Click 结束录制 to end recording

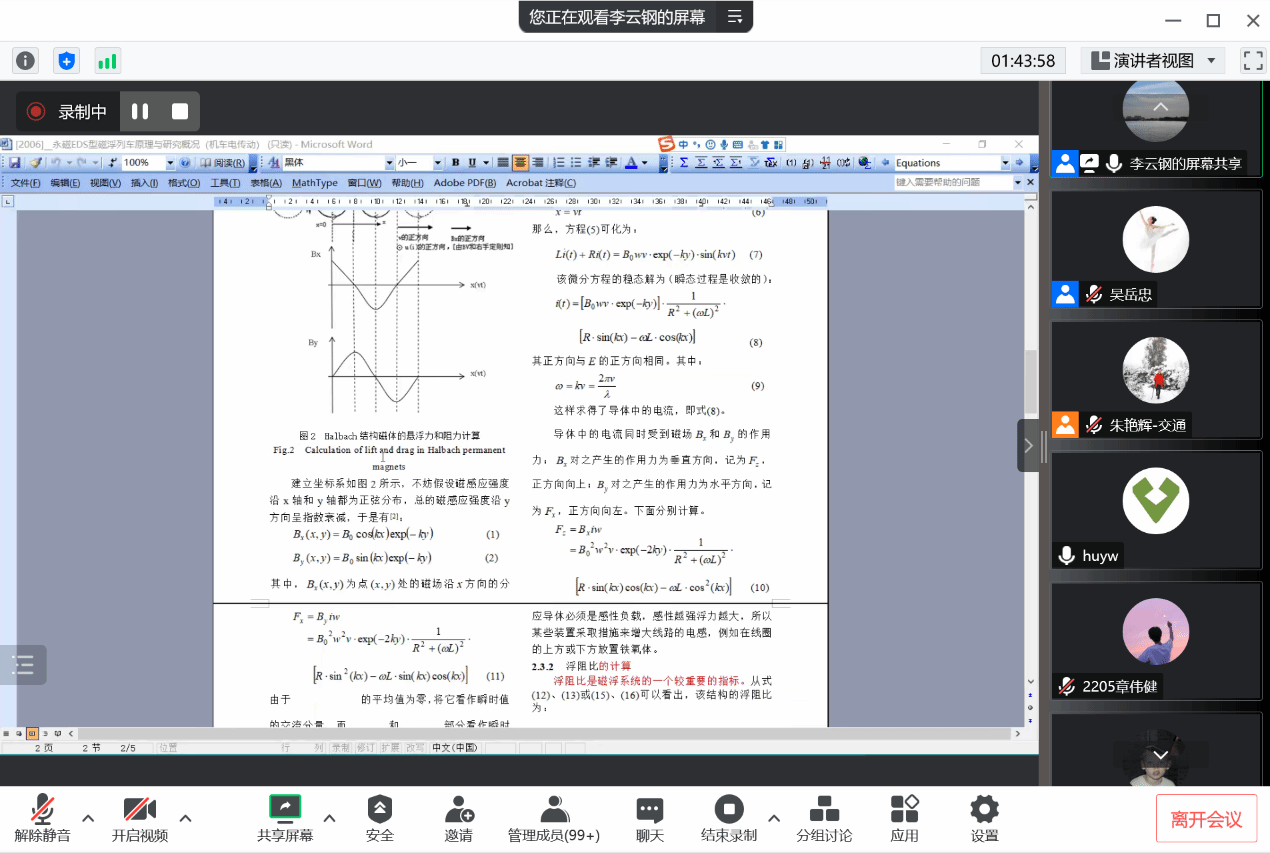tap(729, 818)
